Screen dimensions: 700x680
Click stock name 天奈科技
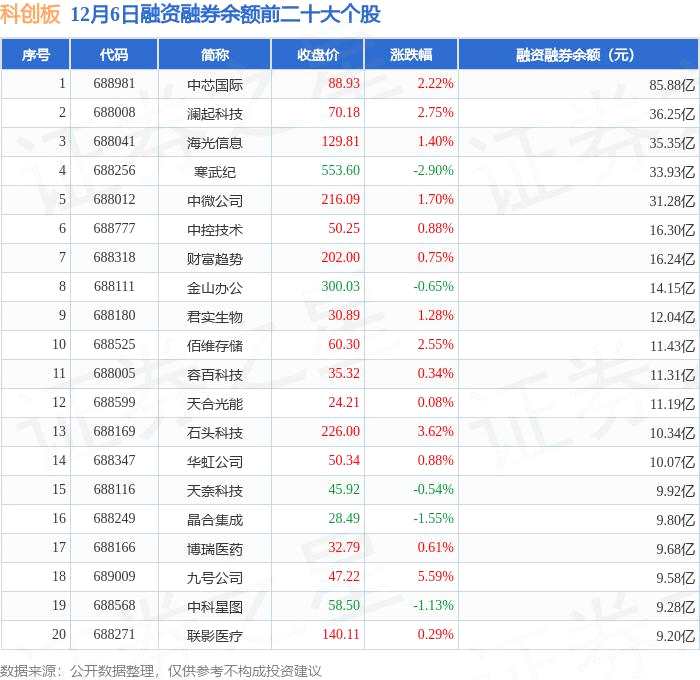click(x=215, y=491)
